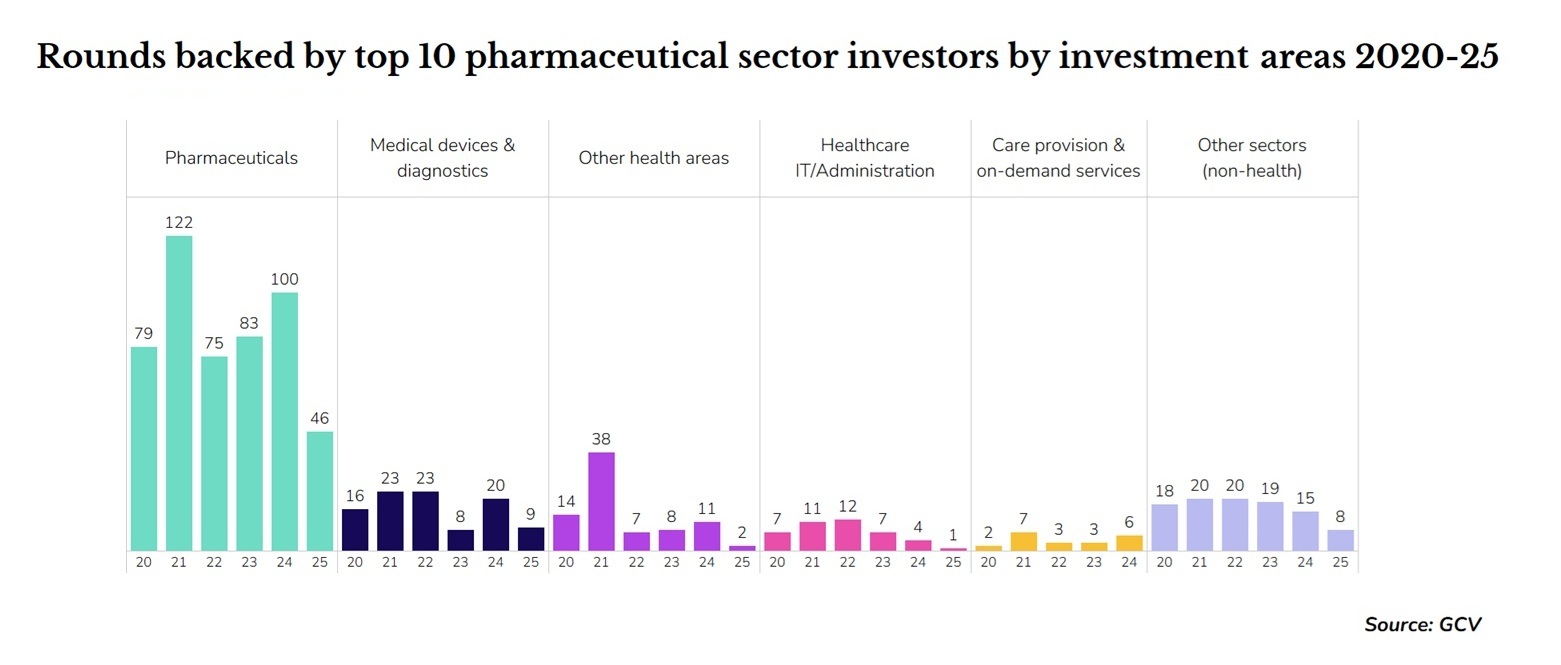Select the 2023 Other sectors bar valued 19
Viewport: 1561px width, 665px height.
[x=1270, y=526]
